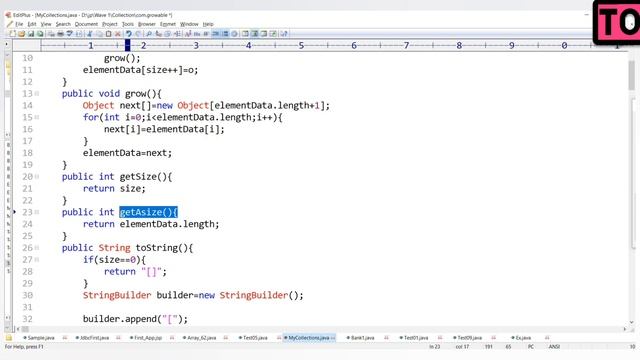Click line number 24 in the gutter
Image resolution: width=640 pixels, height=360 pixels.
pyautogui.click(x=27, y=224)
